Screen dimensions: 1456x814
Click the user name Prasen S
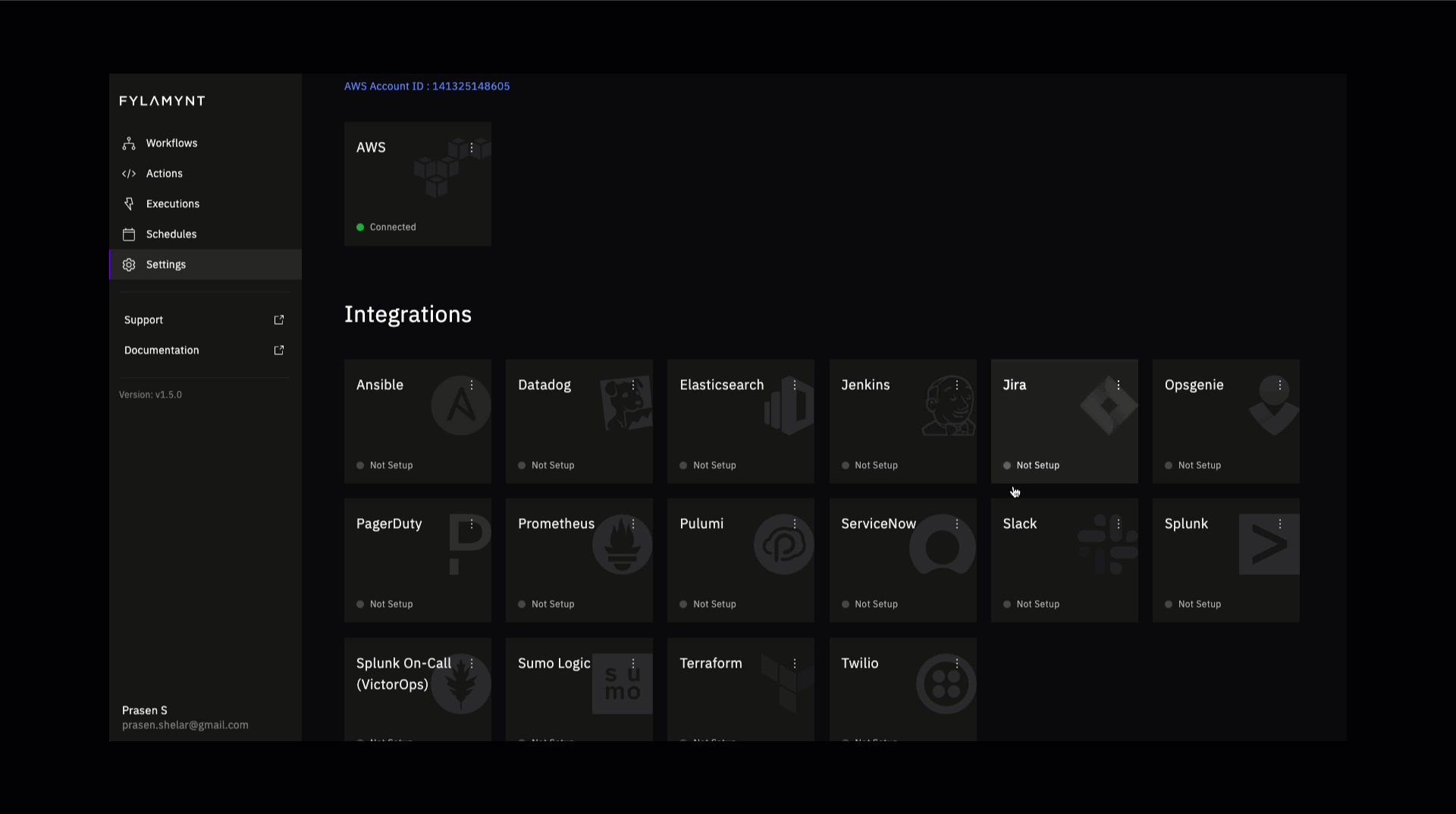click(145, 711)
